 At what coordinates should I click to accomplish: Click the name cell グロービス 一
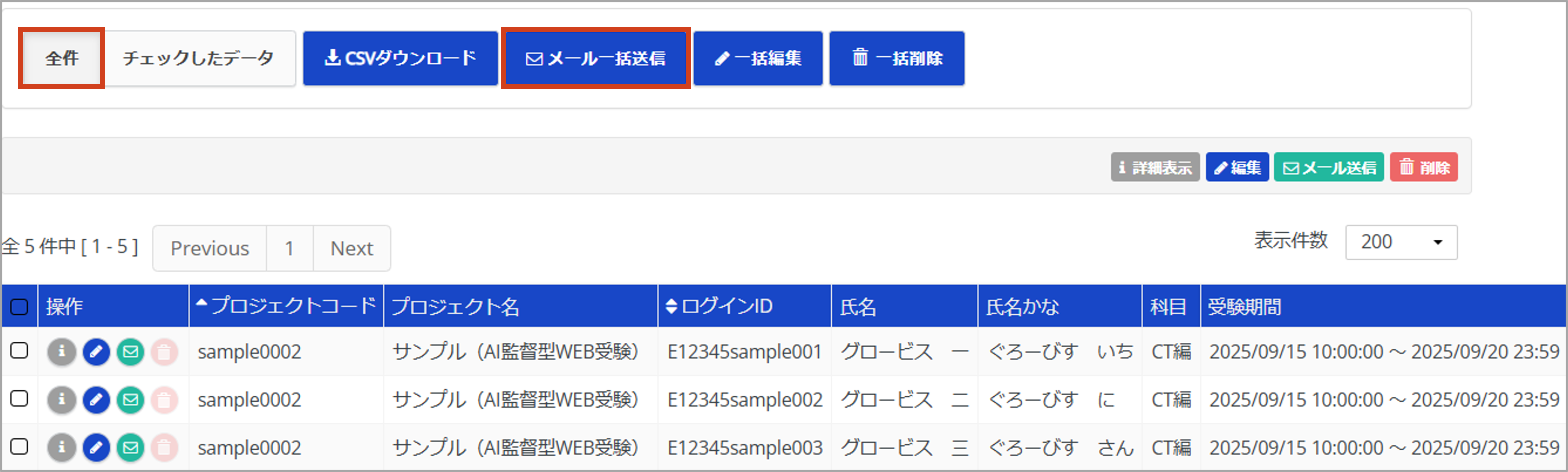[904, 352]
